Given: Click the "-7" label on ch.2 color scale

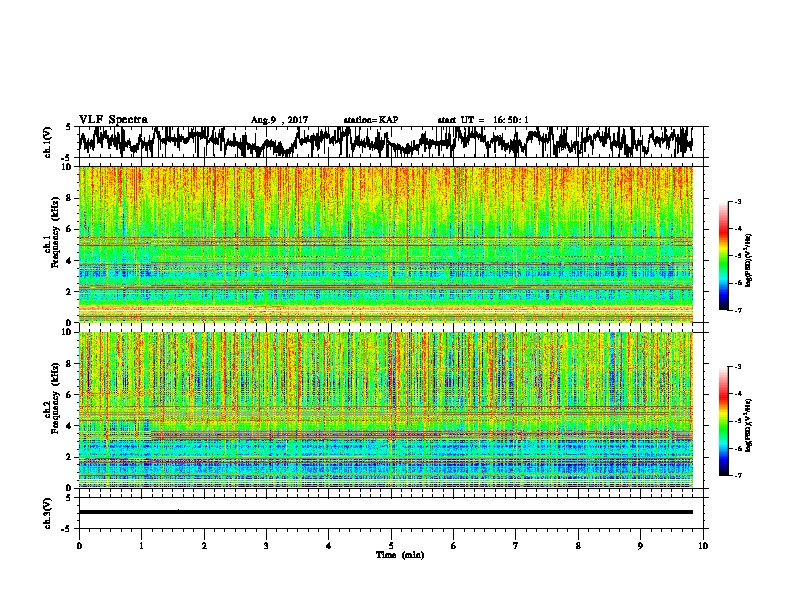Looking at the screenshot, I should pyautogui.click(x=738, y=475).
